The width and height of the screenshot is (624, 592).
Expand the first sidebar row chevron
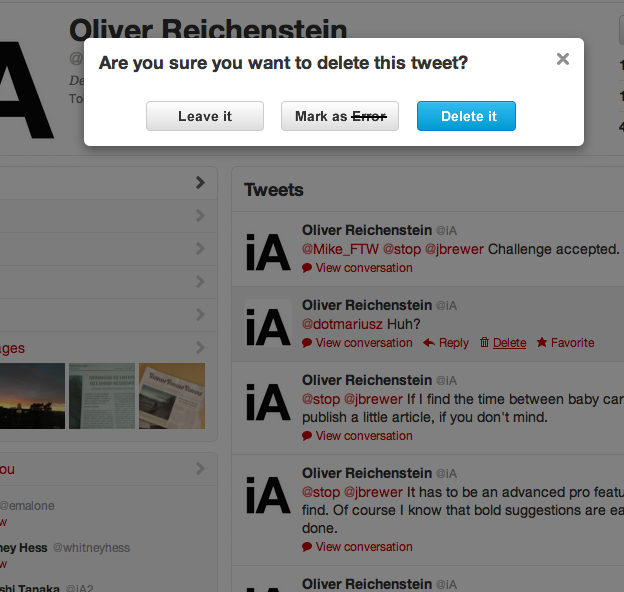click(200, 183)
